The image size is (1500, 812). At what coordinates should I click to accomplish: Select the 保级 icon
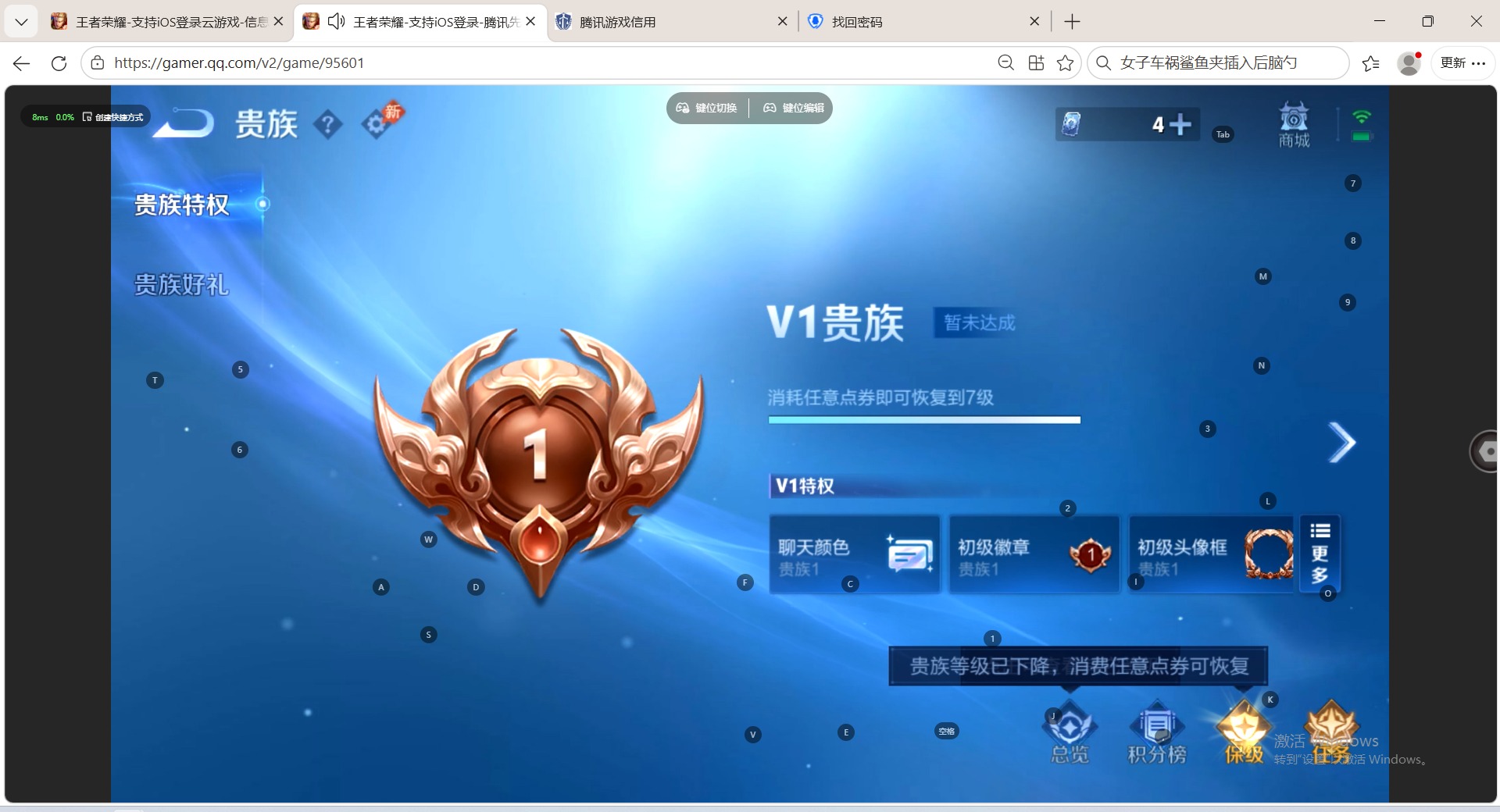[x=1243, y=732]
